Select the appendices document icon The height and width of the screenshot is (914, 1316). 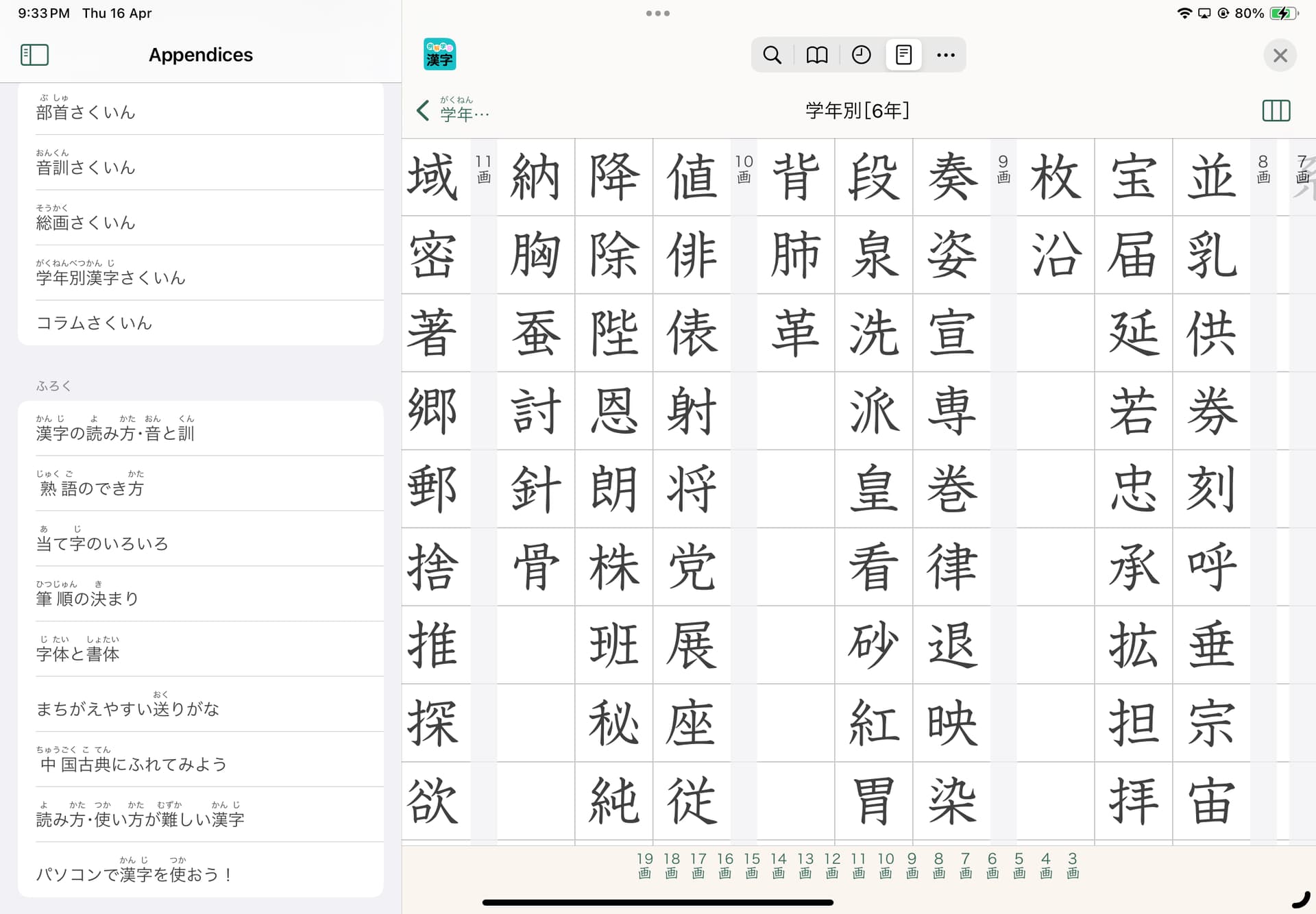coord(903,55)
